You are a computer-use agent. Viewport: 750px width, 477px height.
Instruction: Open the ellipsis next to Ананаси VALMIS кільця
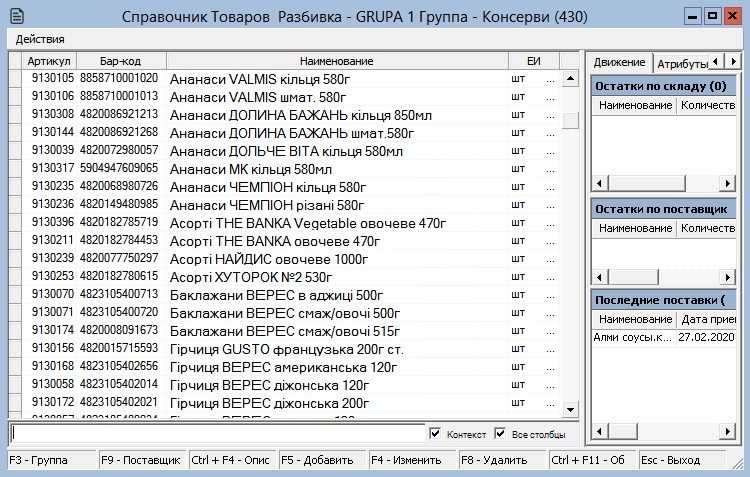pos(549,78)
